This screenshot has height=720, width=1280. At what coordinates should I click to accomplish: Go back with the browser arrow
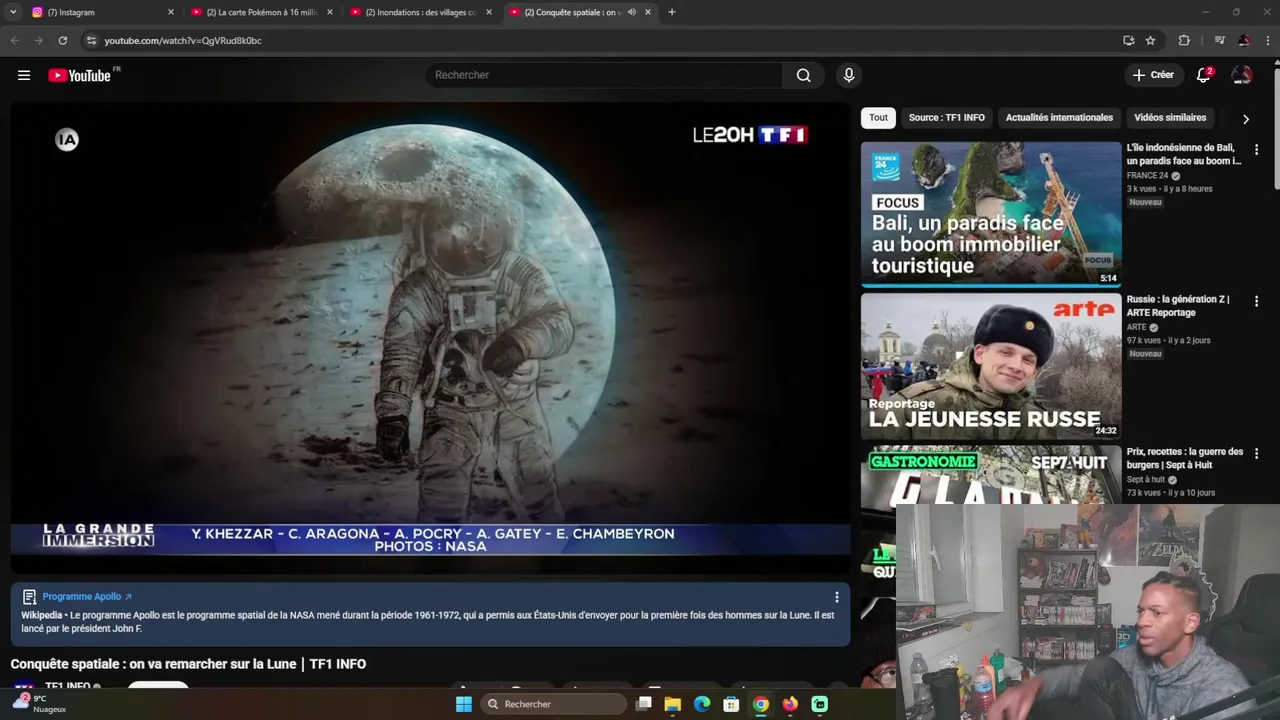14,40
